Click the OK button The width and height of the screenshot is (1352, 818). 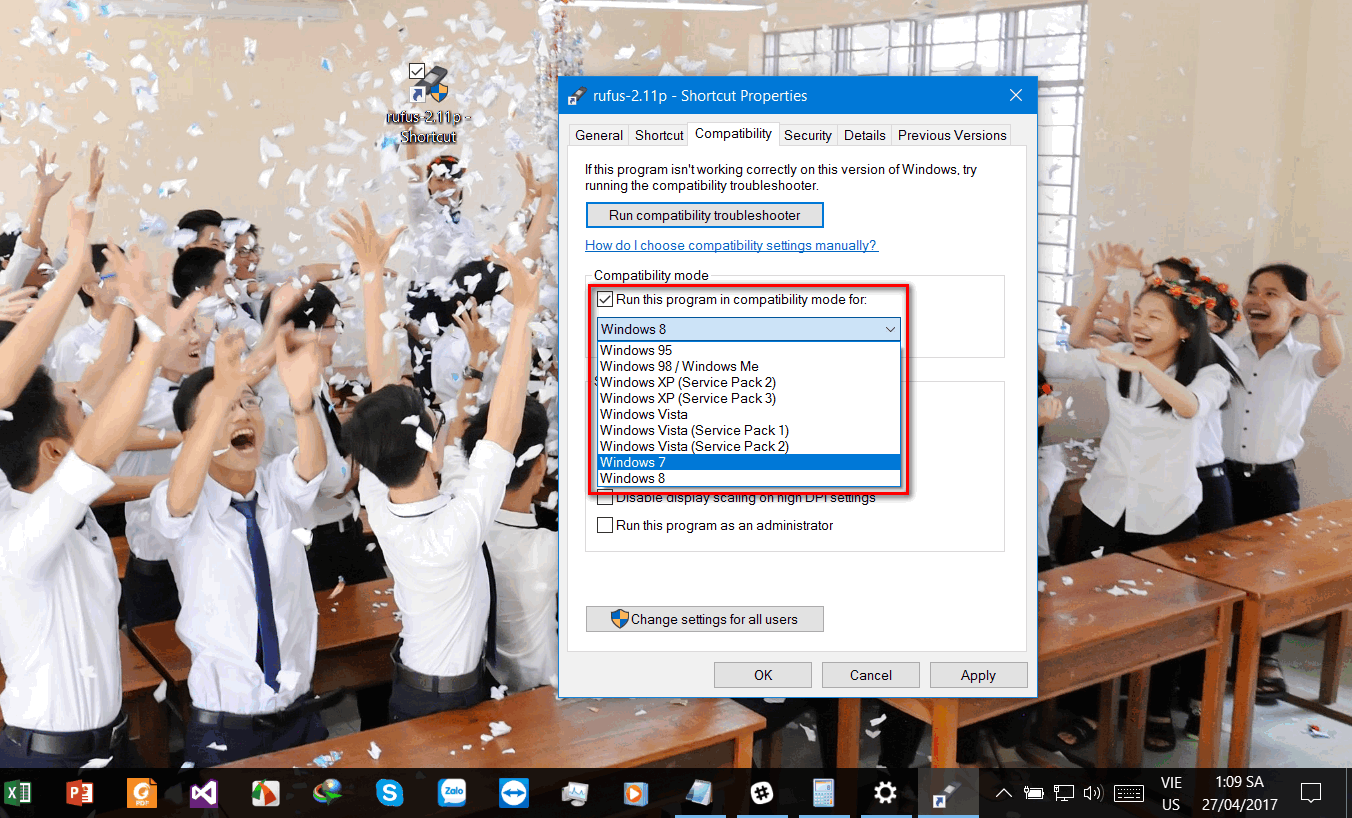[x=763, y=675]
